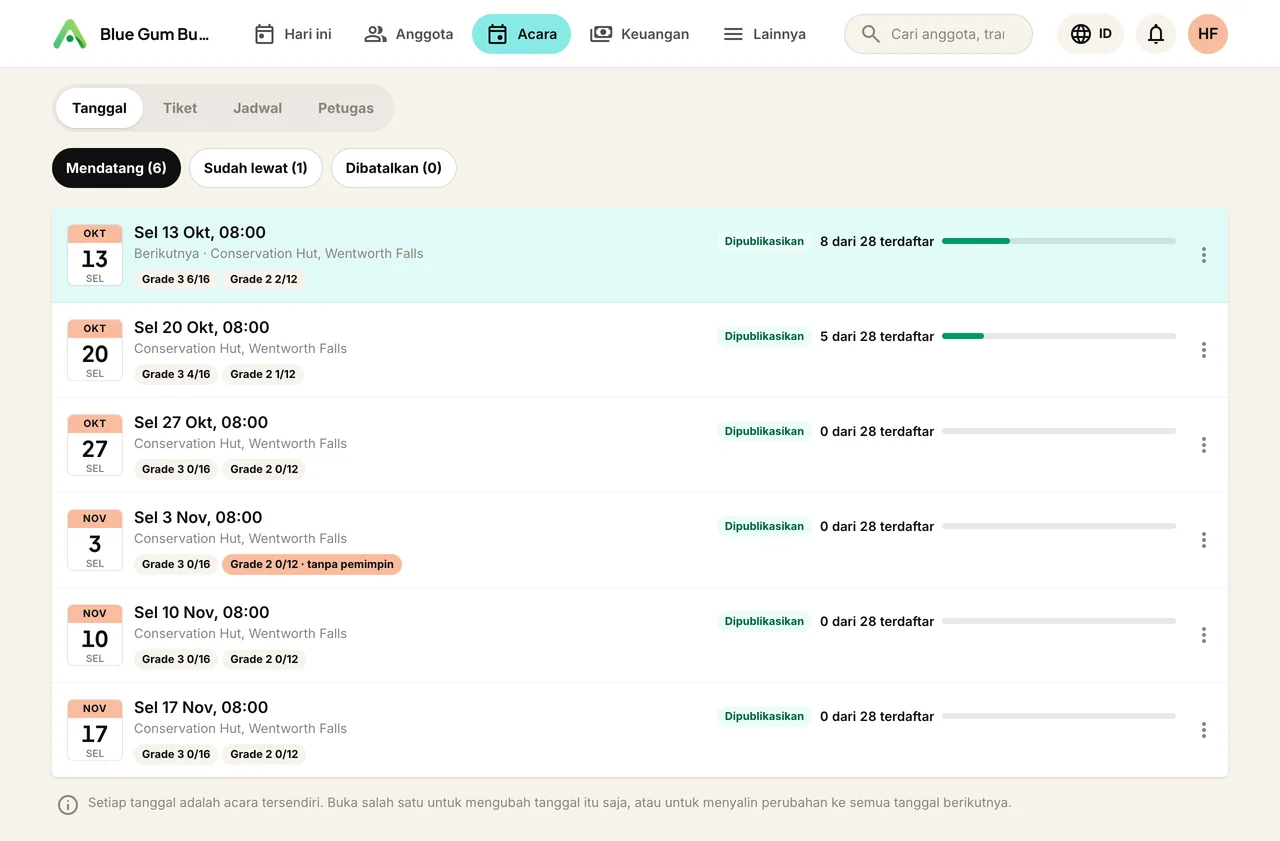
Task: Open more options for Sel 13 Okt
Action: click(1204, 255)
